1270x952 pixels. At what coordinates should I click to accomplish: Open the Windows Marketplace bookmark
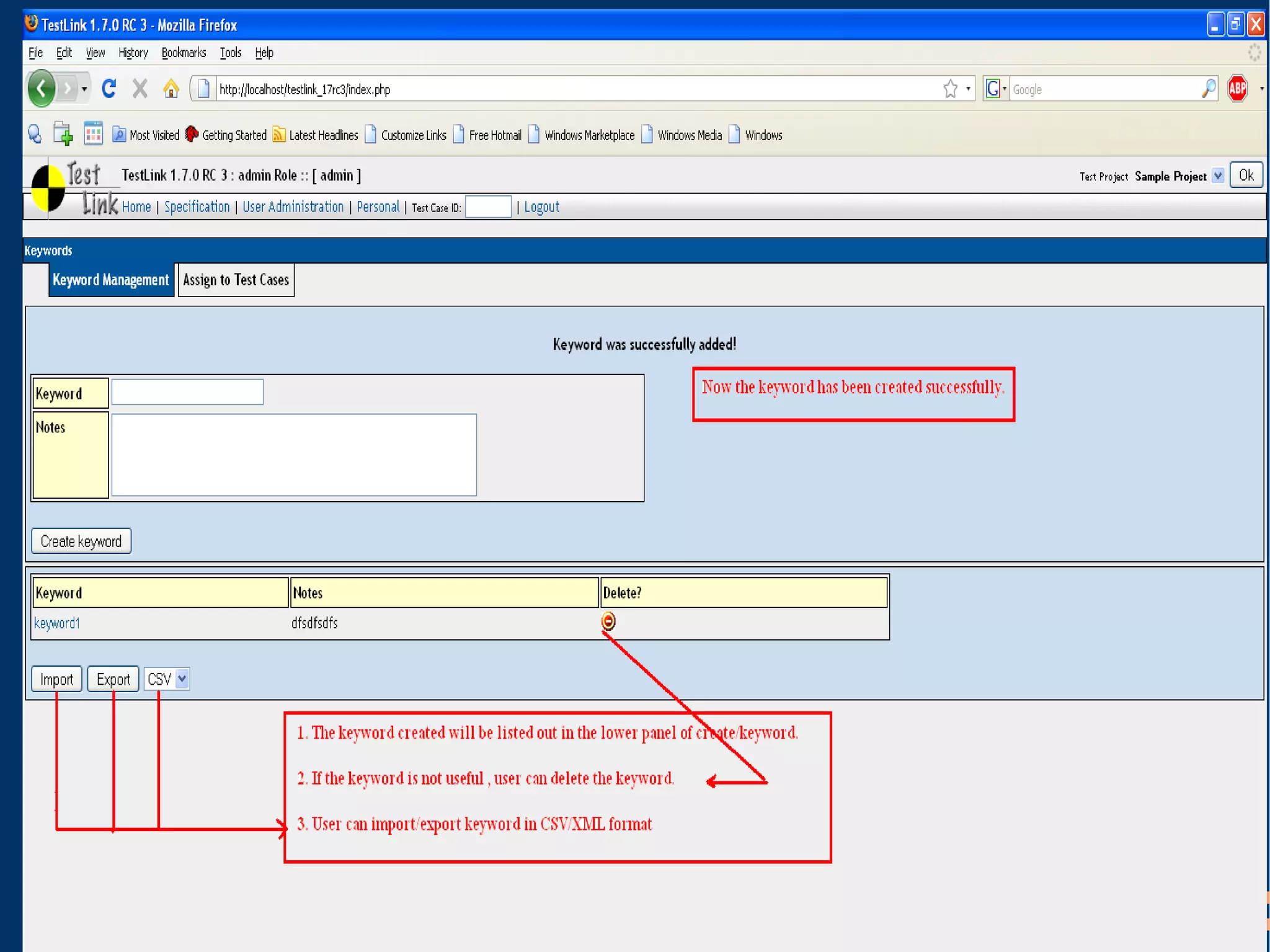(582, 135)
